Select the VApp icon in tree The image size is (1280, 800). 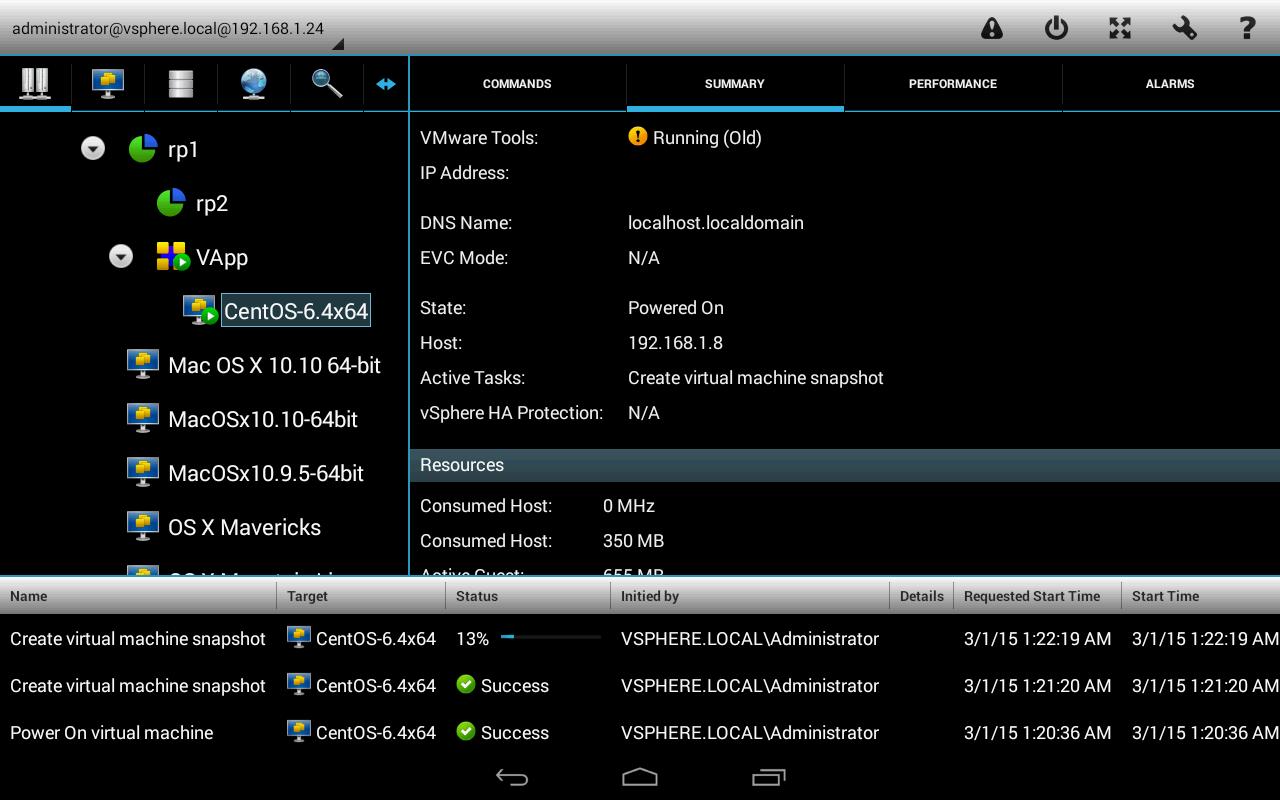point(173,257)
